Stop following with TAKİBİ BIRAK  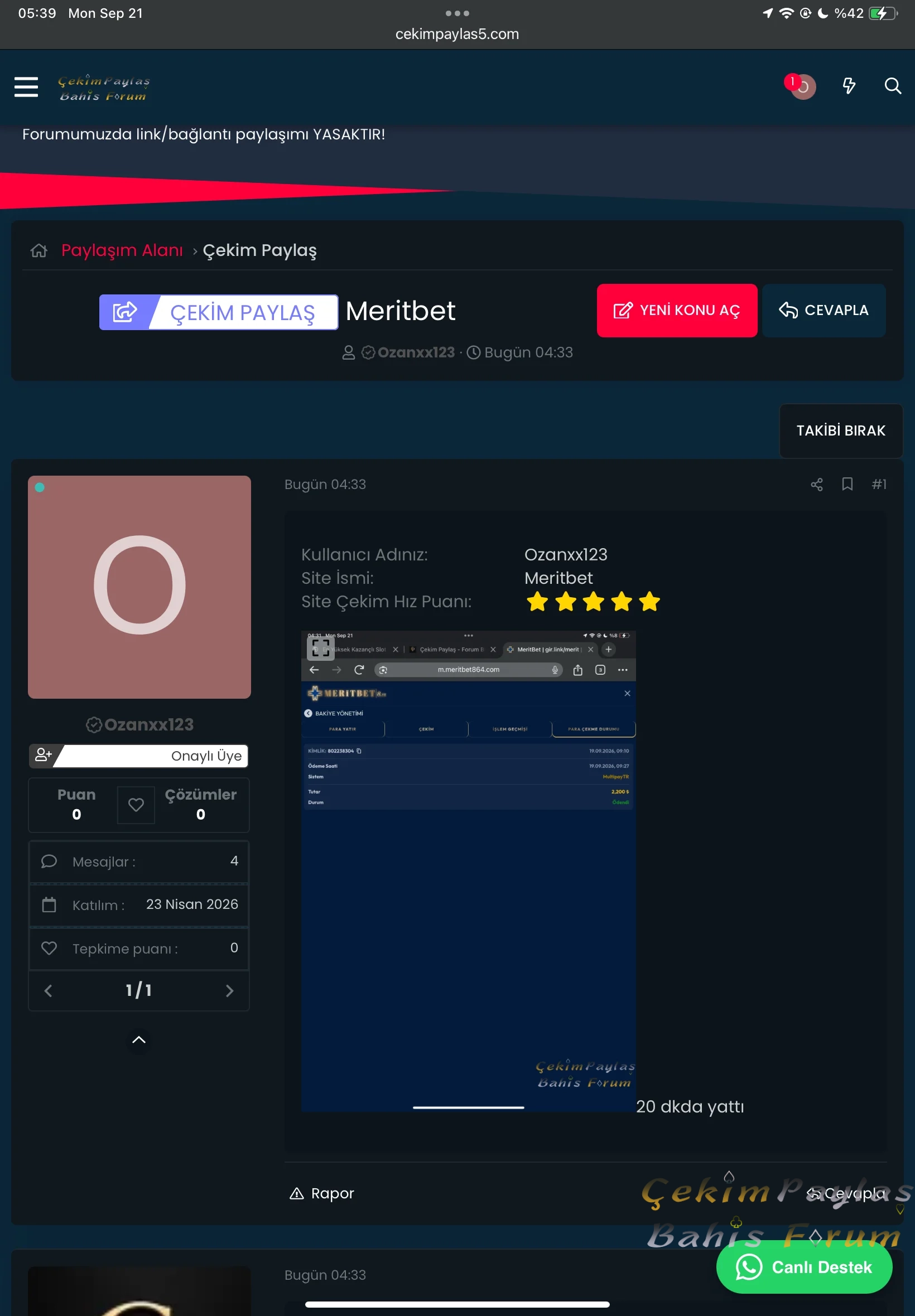click(840, 430)
